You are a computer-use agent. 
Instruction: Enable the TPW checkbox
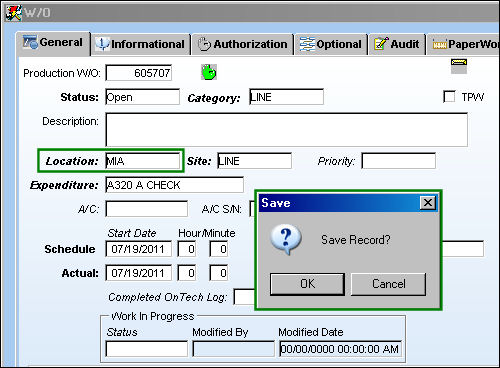(x=449, y=97)
